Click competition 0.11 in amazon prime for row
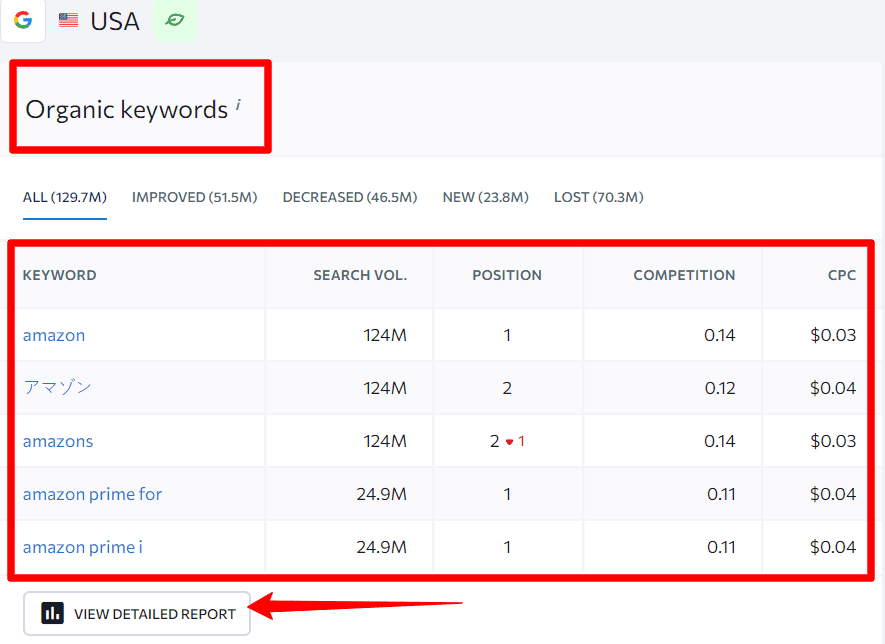The width and height of the screenshot is (885, 644). click(x=721, y=494)
